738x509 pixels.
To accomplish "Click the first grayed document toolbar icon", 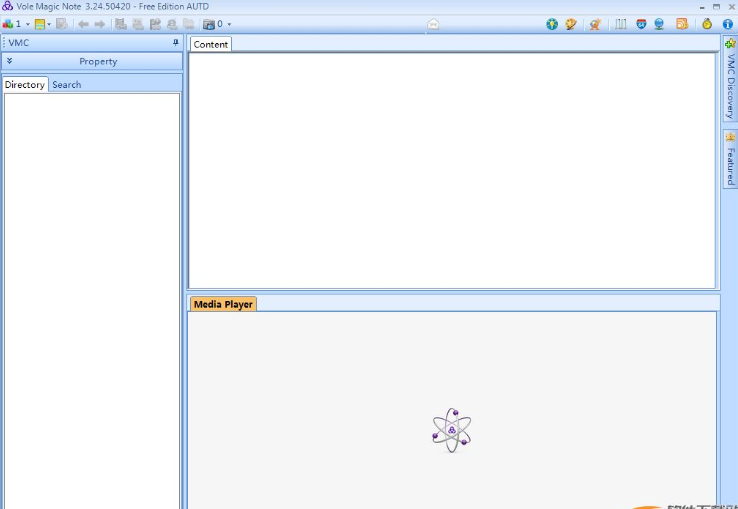I will tap(121, 24).
